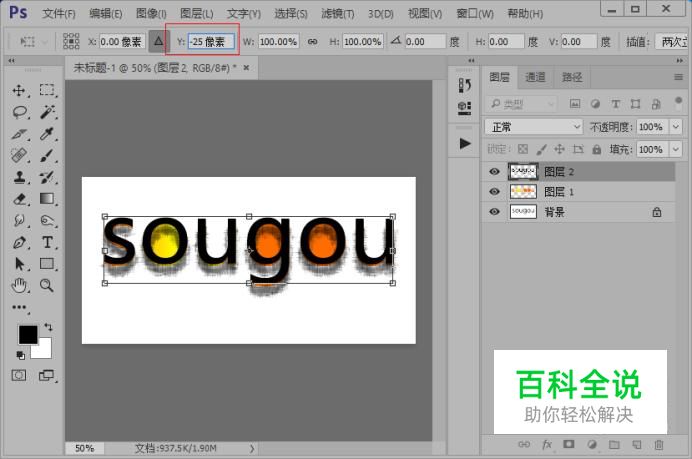Open the 插值 interpolation dropdown
The height and width of the screenshot is (459, 692).
coord(671,41)
